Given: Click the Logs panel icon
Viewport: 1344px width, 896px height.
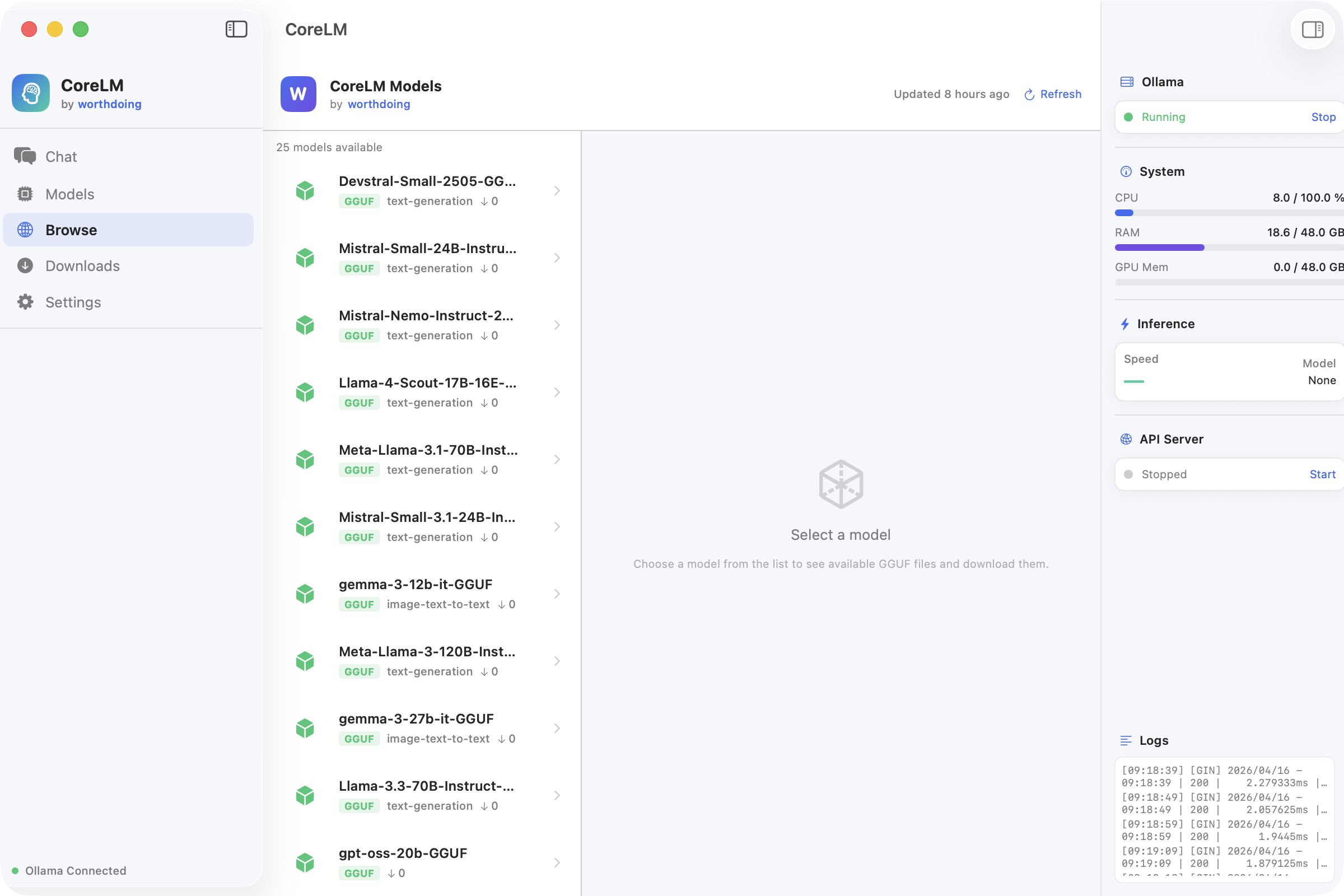Looking at the screenshot, I should pos(1126,740).
